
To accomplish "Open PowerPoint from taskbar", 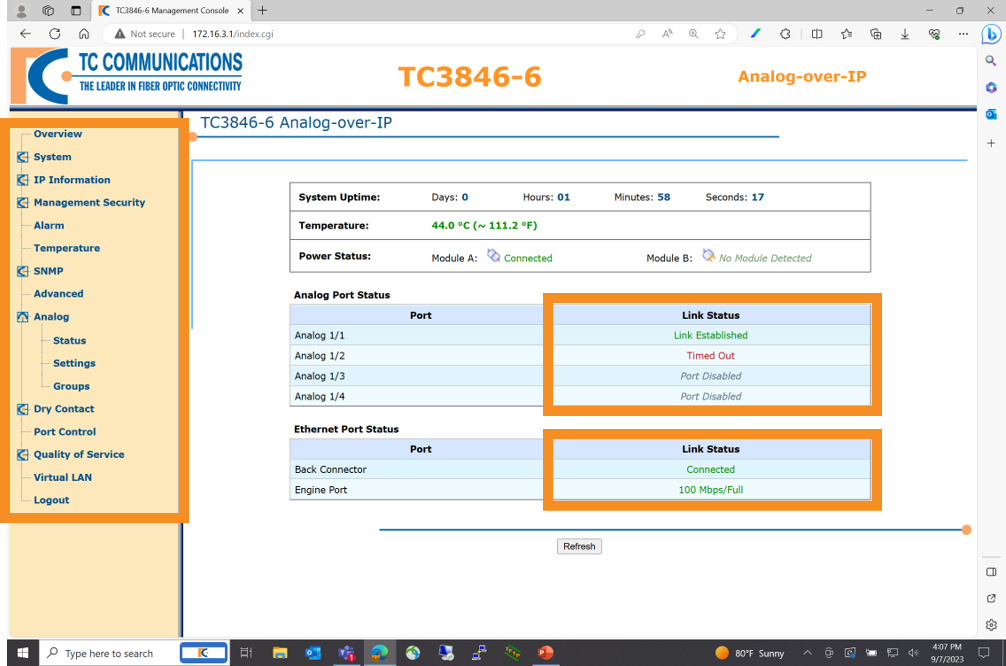I will click(545, 653).
